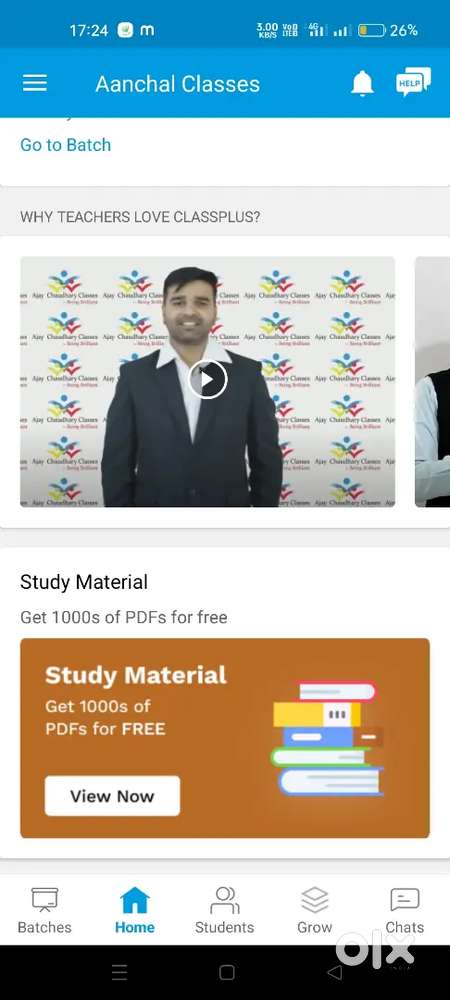This screenshot has height=1000, width=450.
Task: Tap the Android back triangle button
Action: pos(334,972)
